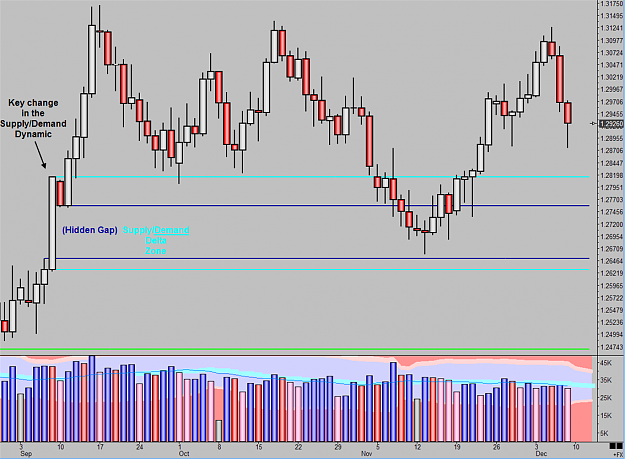Click the 1.24743 price axis label
Image resolution: width=625 pixels, height=459 pixels.
coord(611,347)
